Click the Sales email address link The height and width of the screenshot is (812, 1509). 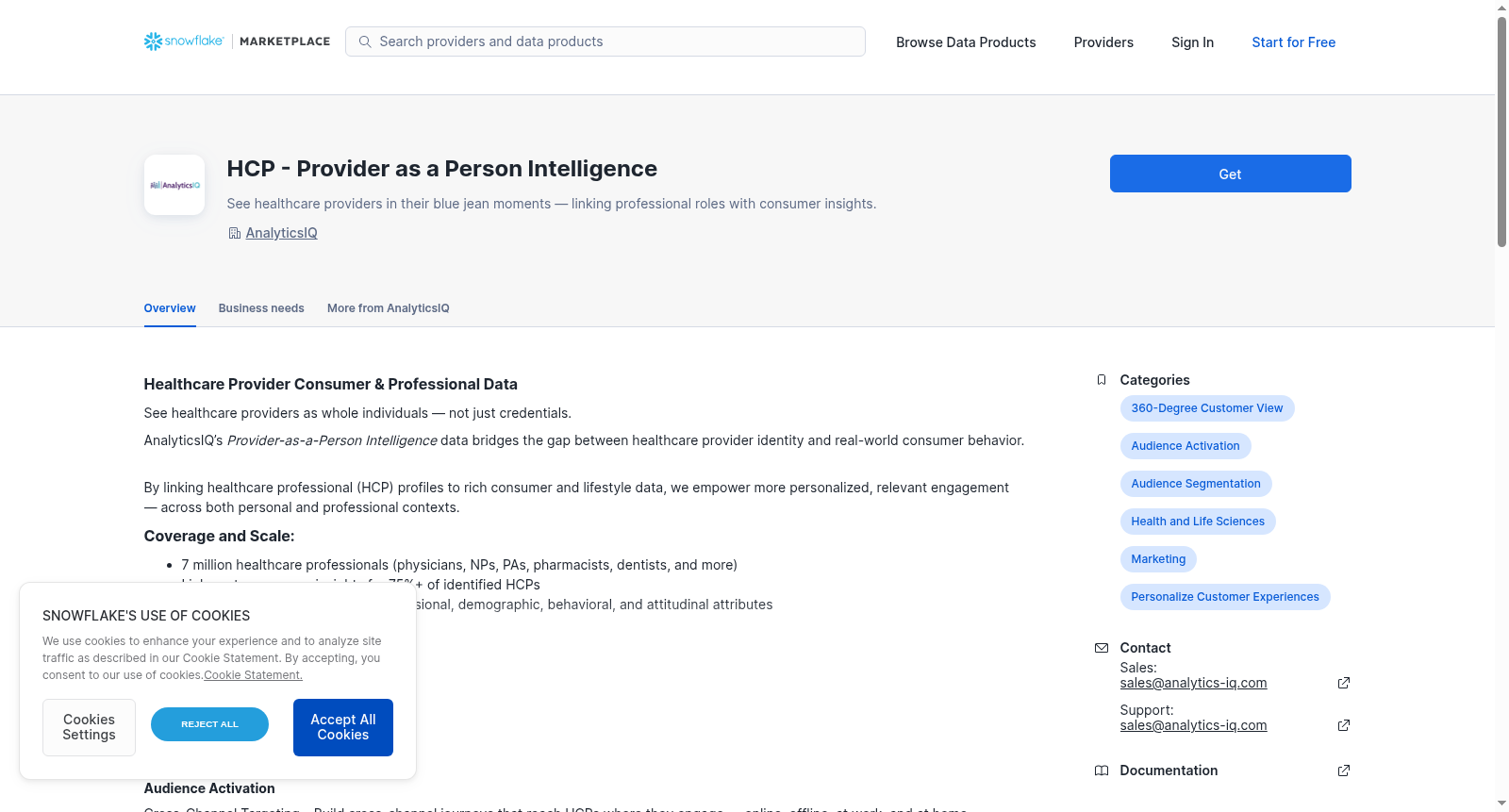tap(1193, 683)
